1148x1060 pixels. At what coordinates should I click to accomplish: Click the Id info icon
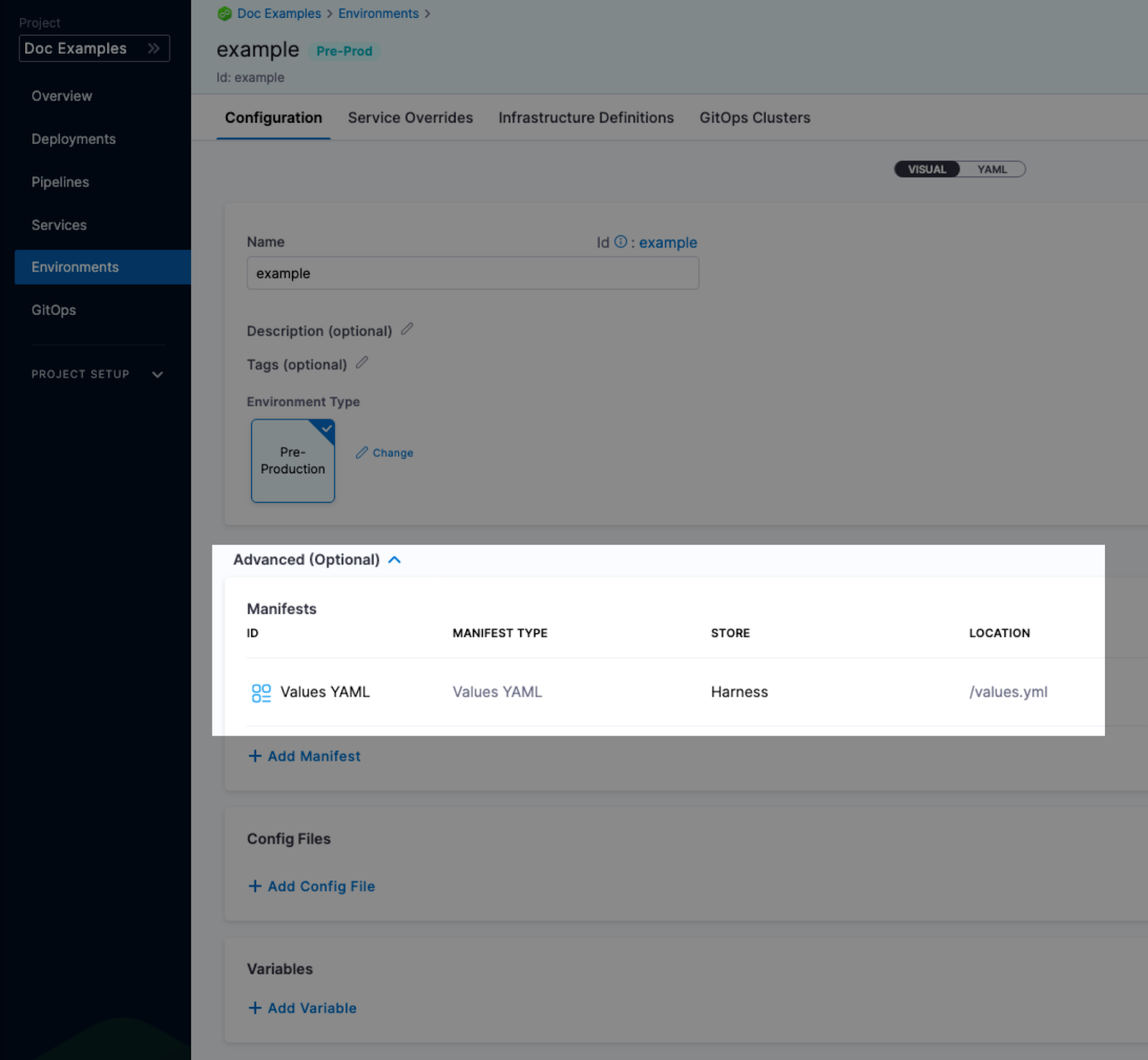coord(621,242)
